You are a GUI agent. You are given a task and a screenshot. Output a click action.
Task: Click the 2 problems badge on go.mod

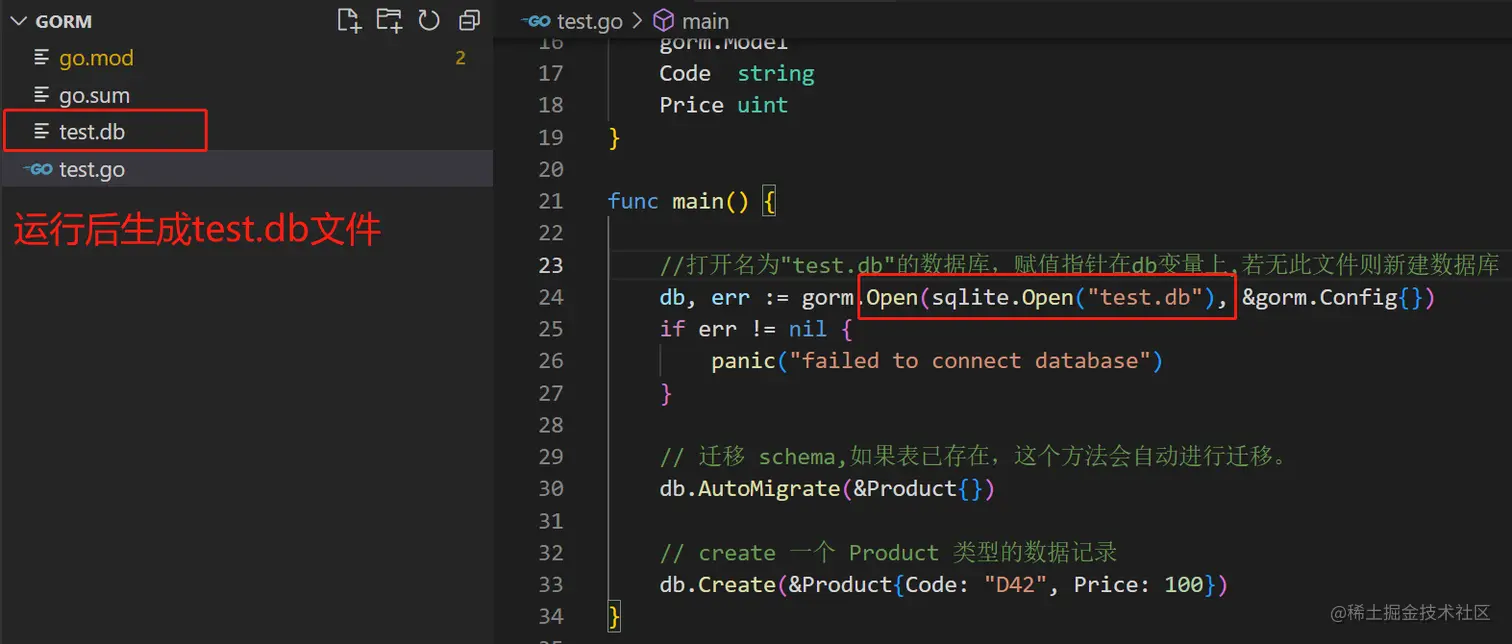coord(460,58)
